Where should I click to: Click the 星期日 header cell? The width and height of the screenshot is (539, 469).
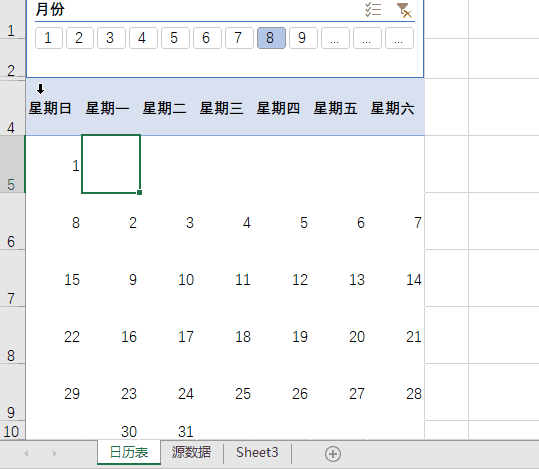tap(54, 107)
